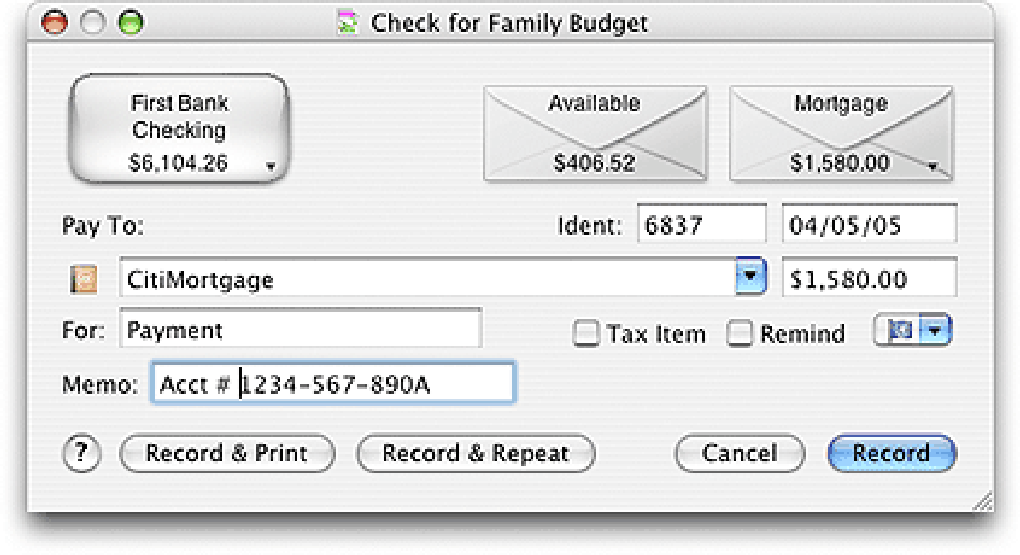Select the Ident number field
The height and width of the screenshot is (555, 1020).
click(x=701, y=224)
